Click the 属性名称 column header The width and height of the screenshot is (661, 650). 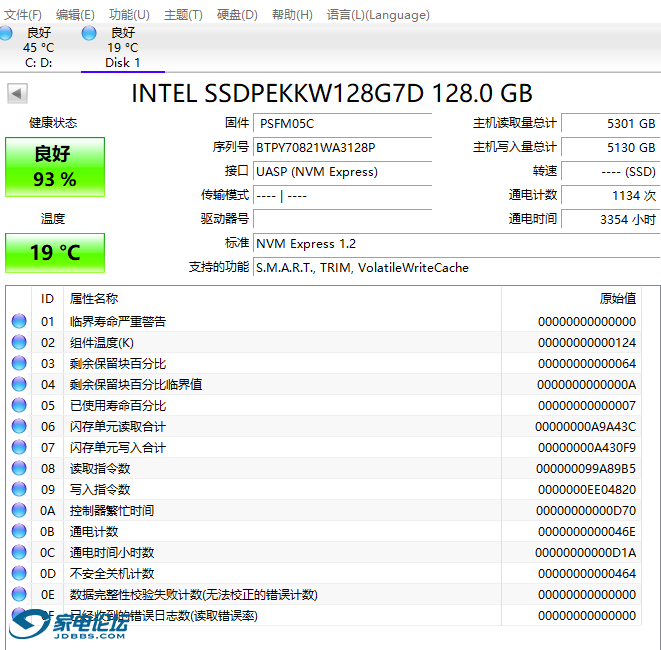[x=282, y=299]
